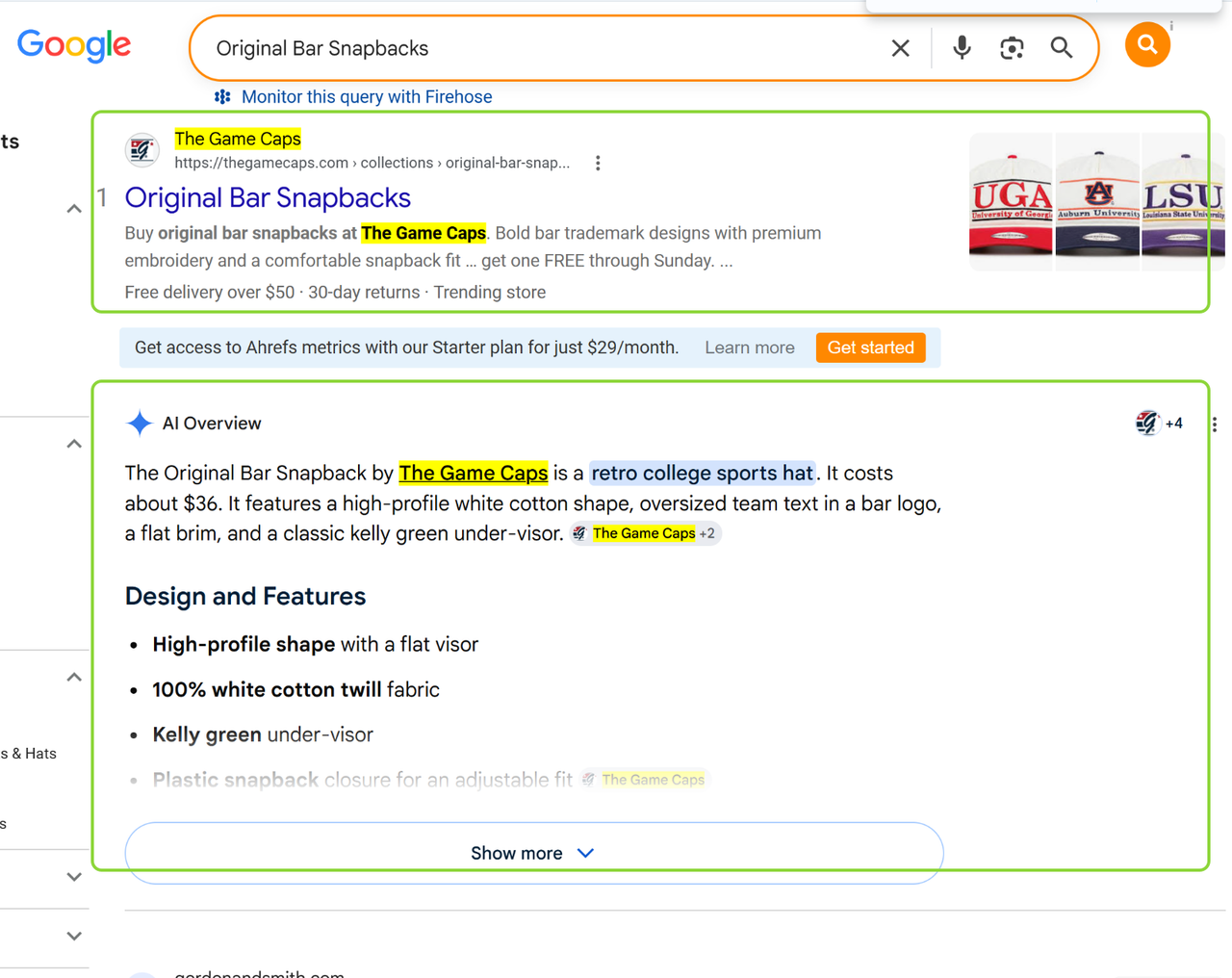Image resolution: width=1232 pixels, height=978 pixels.
Task: Open the three-dot menu beside thegamecaps.com URL
Action: tap(598, 163)
